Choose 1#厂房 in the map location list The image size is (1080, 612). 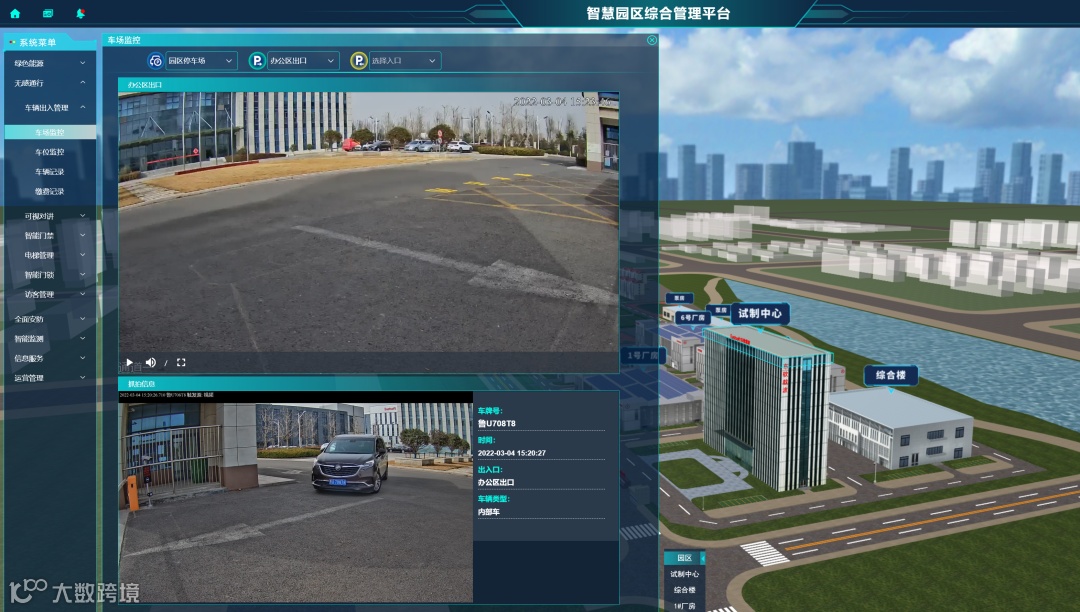684,606
